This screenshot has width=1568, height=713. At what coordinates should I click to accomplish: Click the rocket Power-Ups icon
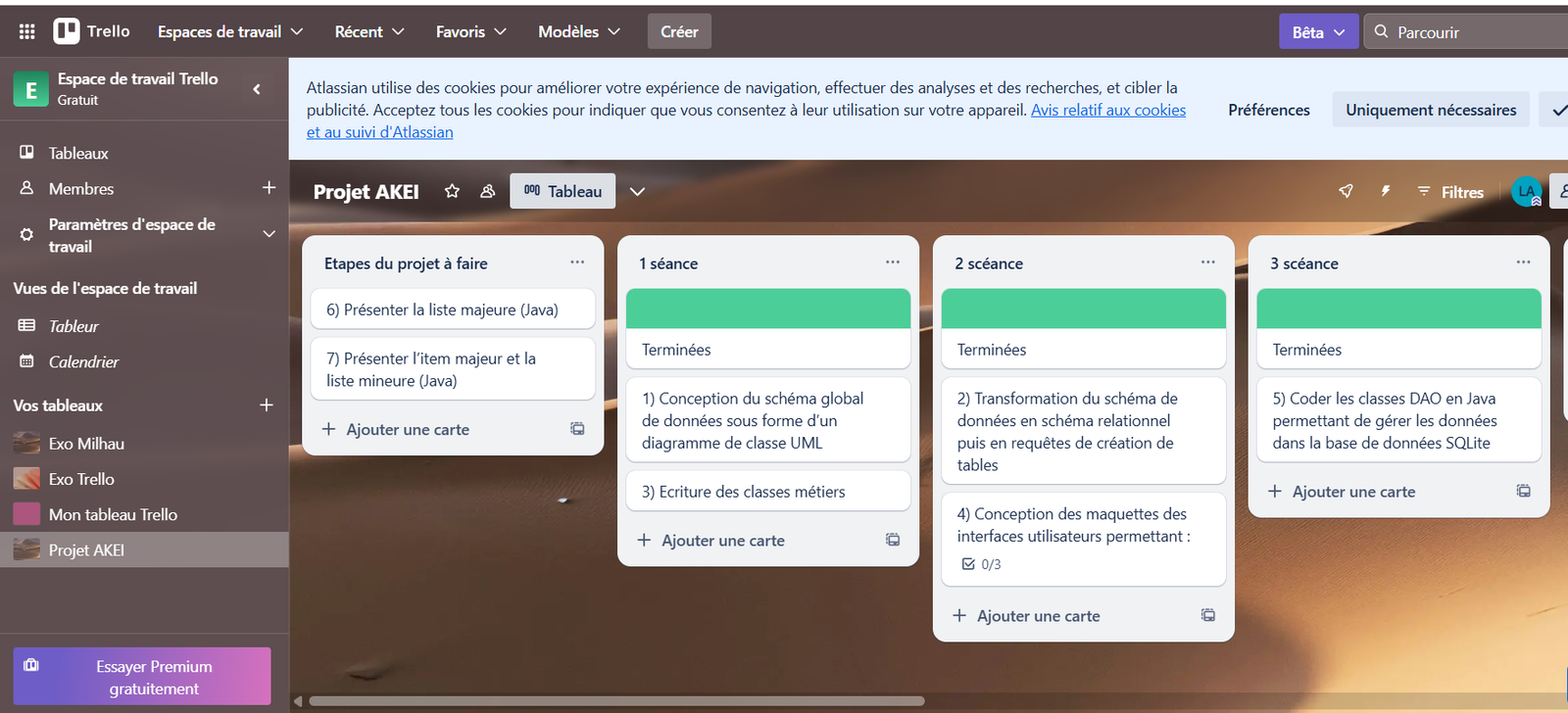1346,191
